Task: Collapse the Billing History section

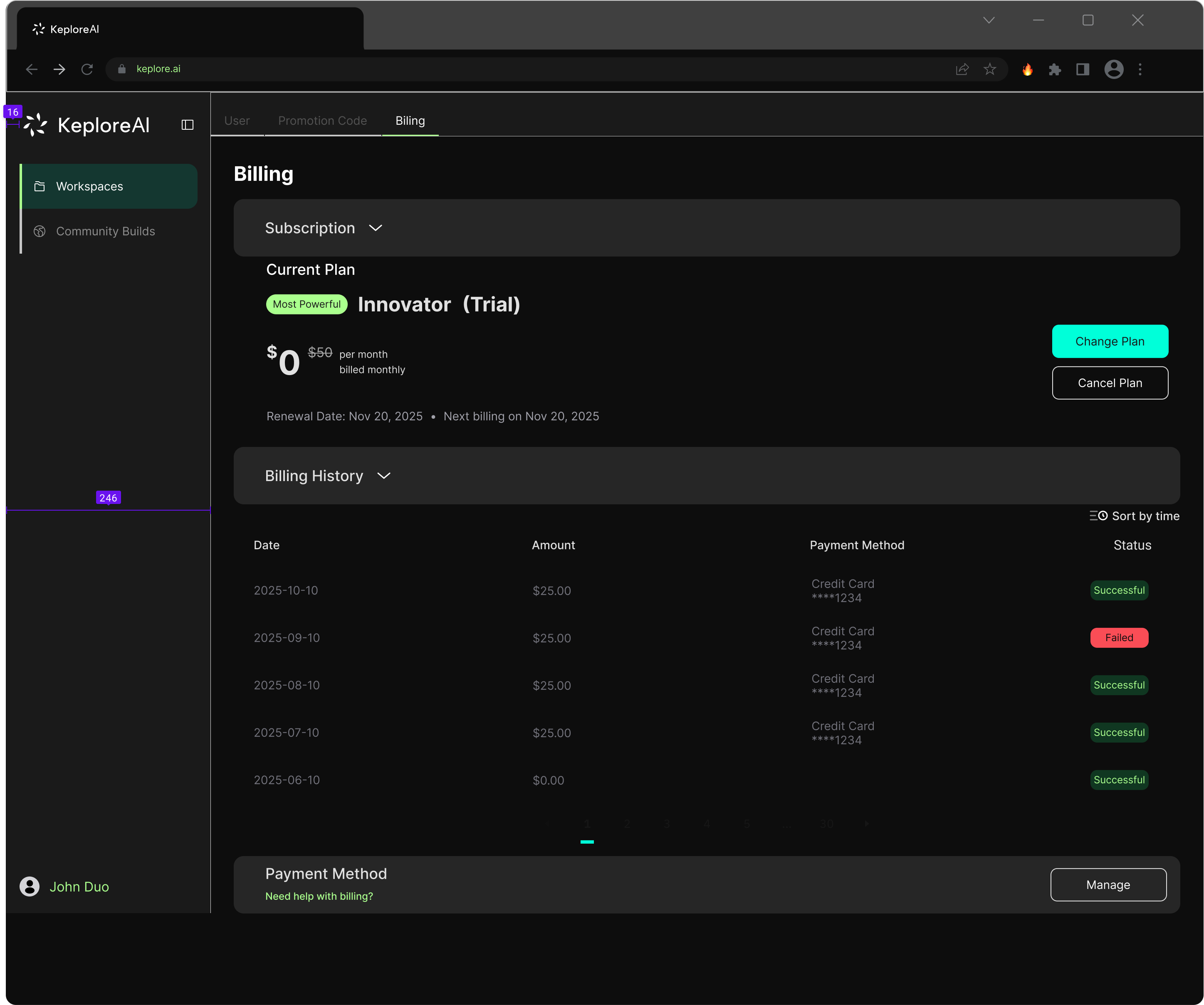Action: pyautogui.click(x=384, y=475)
